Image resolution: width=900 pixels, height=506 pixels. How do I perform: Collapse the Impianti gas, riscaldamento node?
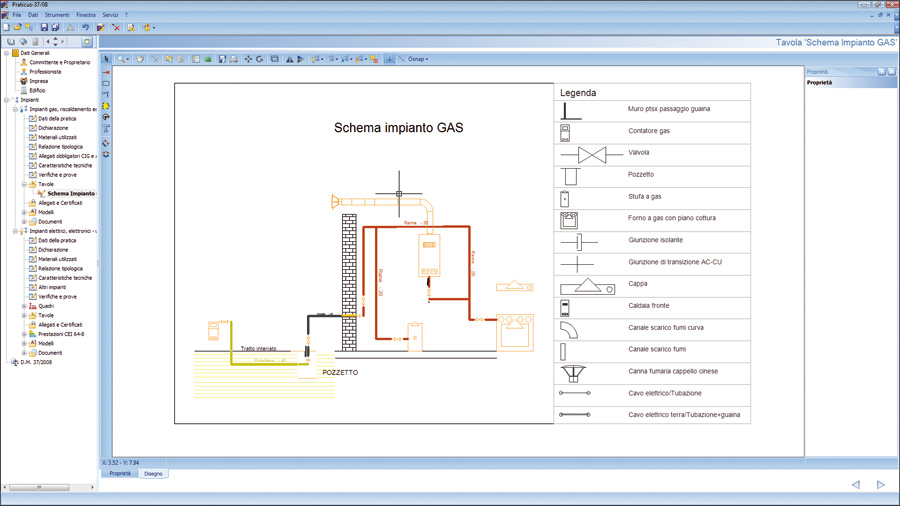(15, 109)
